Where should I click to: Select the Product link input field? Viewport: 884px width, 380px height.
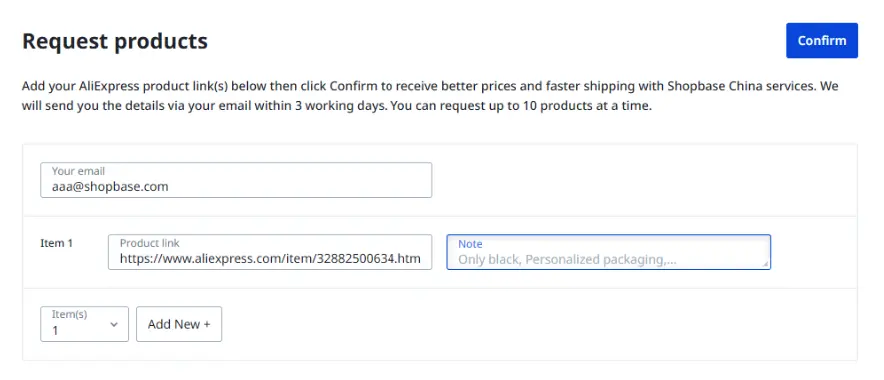(270, 252)
